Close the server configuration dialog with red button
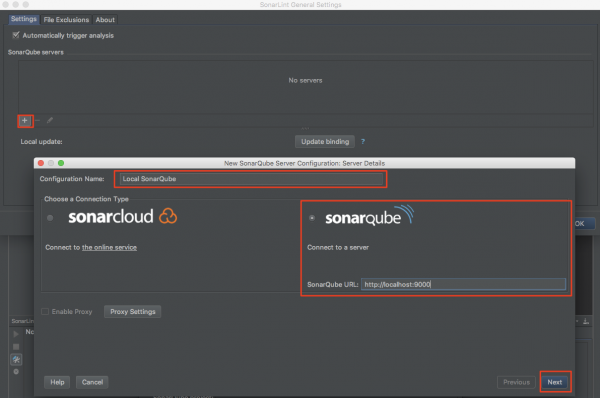Viewport: 600px width, 398px height. [41, 163]
